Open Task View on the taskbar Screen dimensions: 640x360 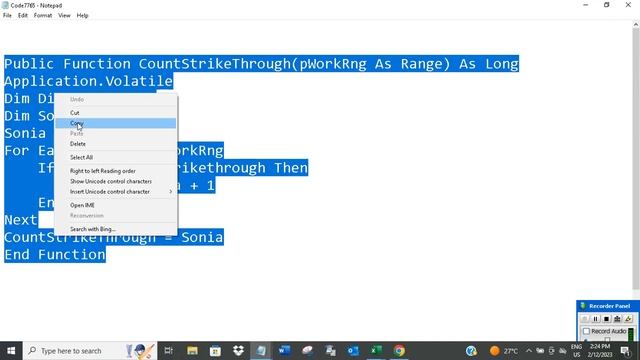[169, 351]
